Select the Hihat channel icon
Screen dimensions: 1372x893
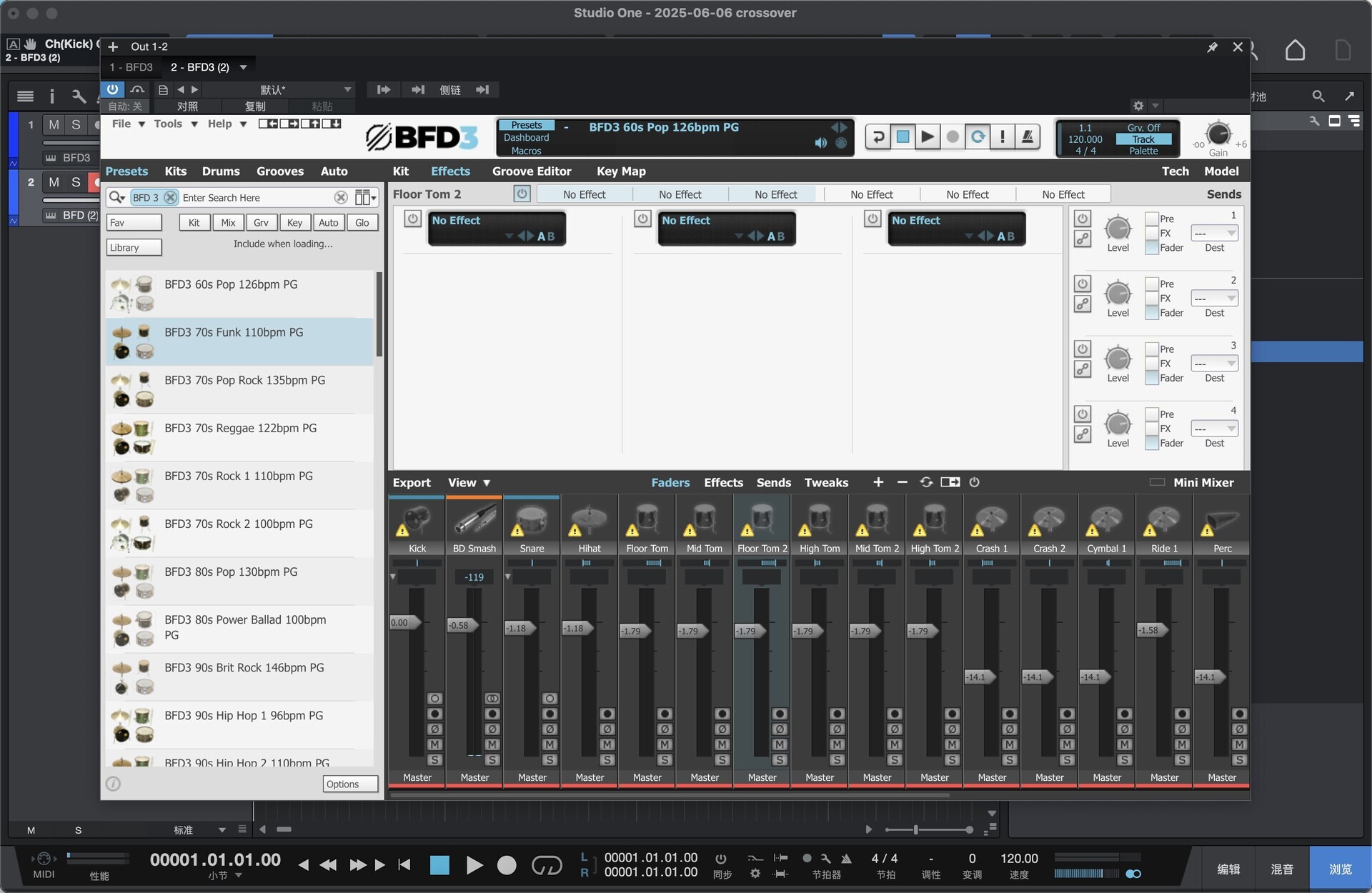590,519
